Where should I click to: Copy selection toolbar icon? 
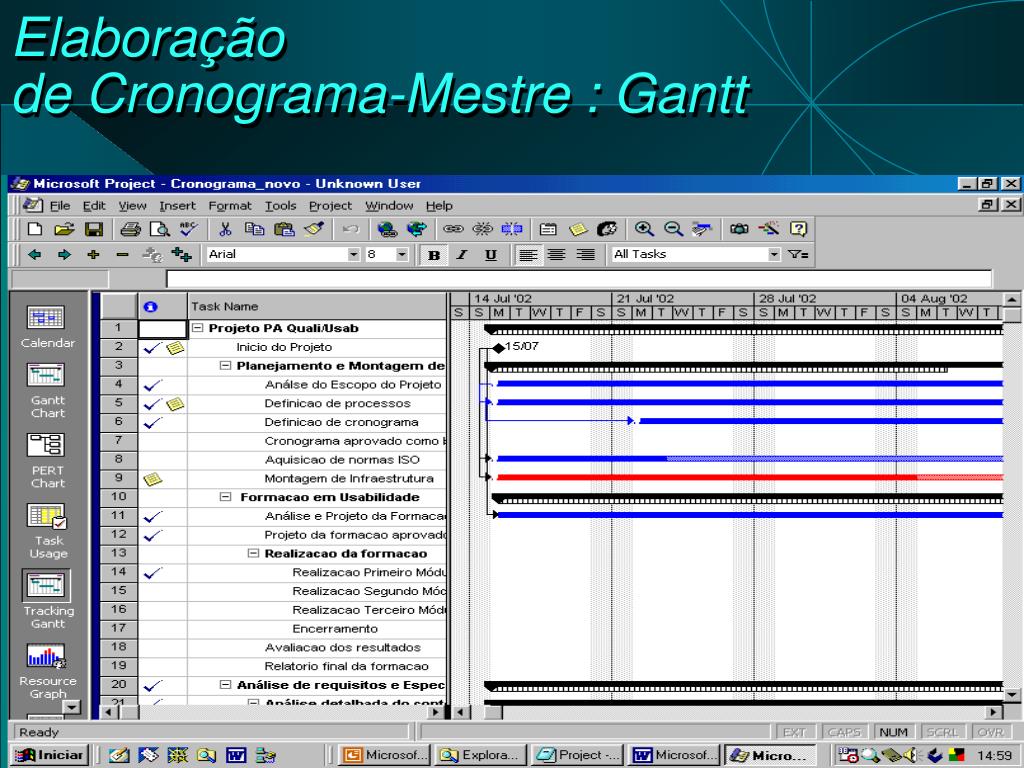[254, 229]
